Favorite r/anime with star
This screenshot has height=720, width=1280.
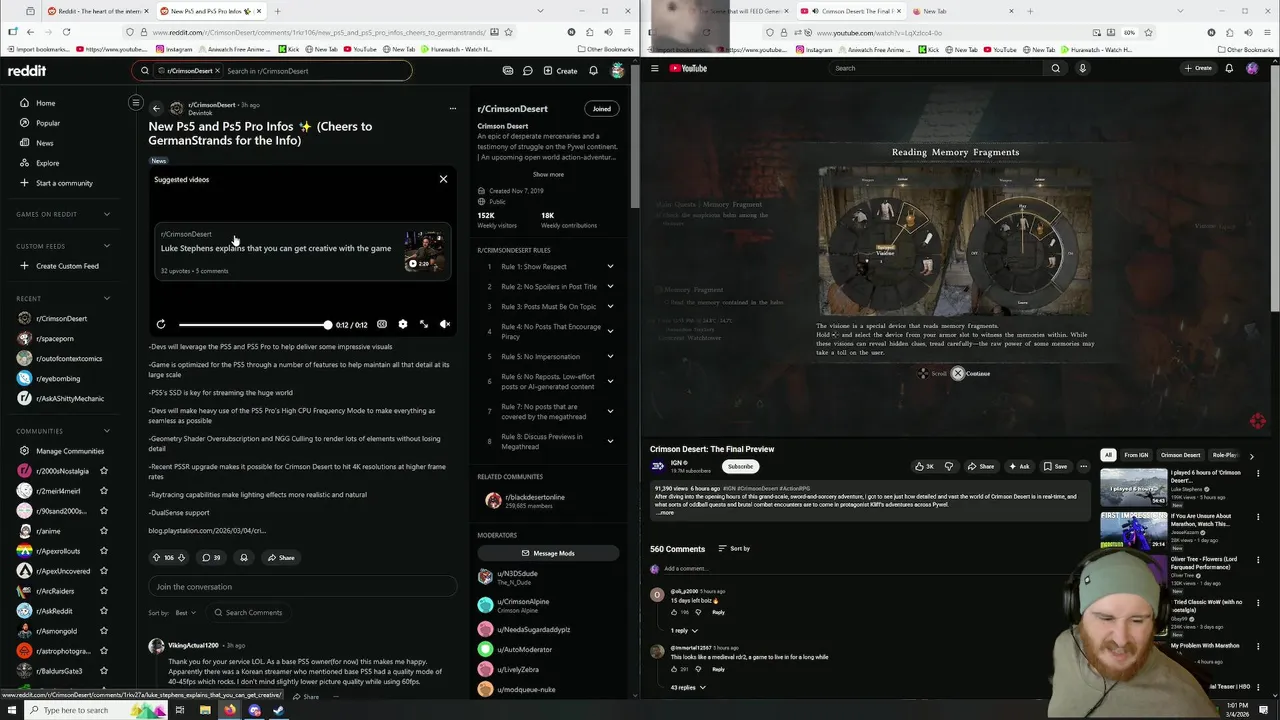point(104,531)
